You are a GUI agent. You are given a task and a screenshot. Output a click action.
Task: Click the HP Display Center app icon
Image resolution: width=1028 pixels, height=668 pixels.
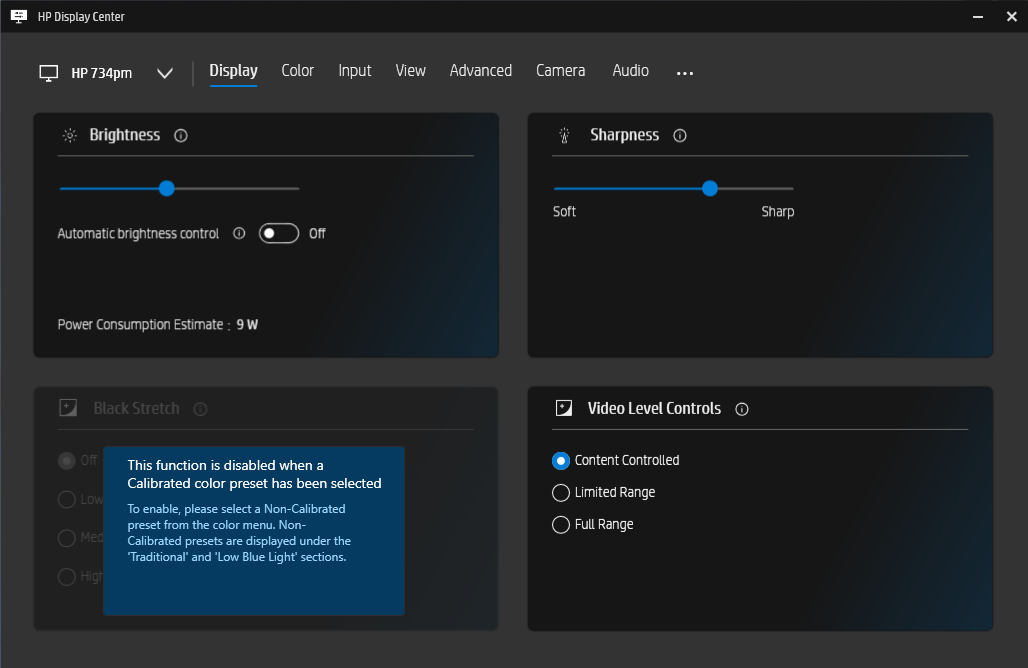[18, 16]
